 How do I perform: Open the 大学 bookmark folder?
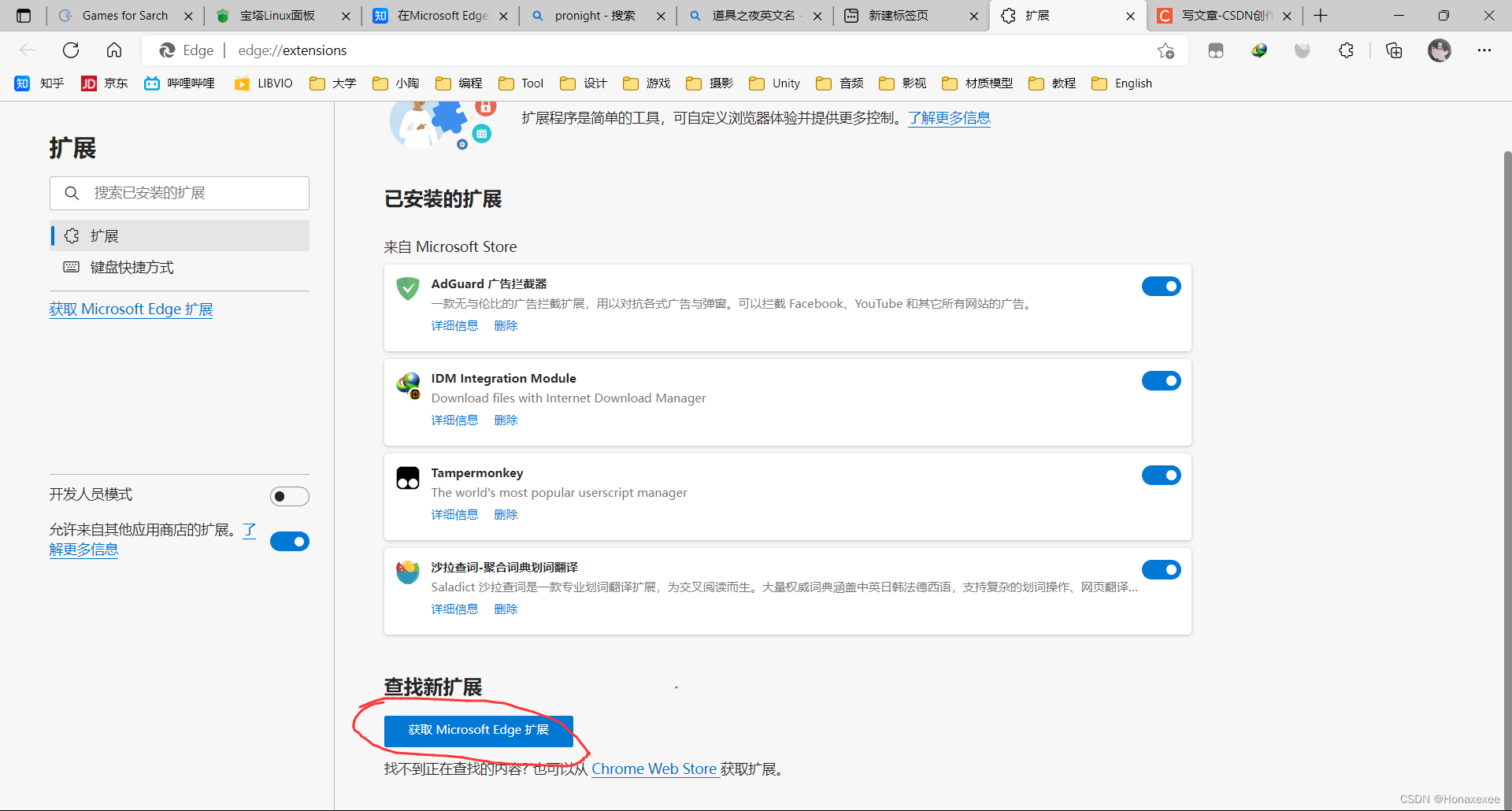tap(332, 83)
